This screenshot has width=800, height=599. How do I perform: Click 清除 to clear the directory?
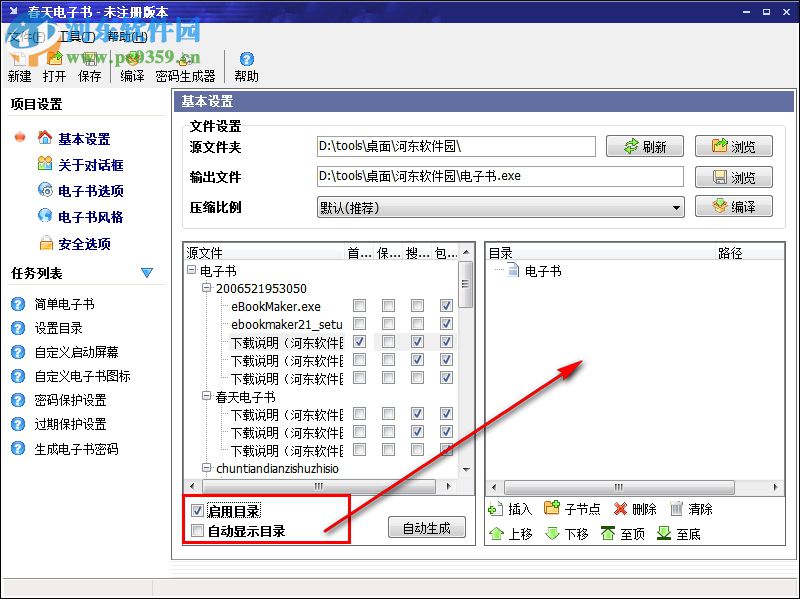click(x=691, y=509)
